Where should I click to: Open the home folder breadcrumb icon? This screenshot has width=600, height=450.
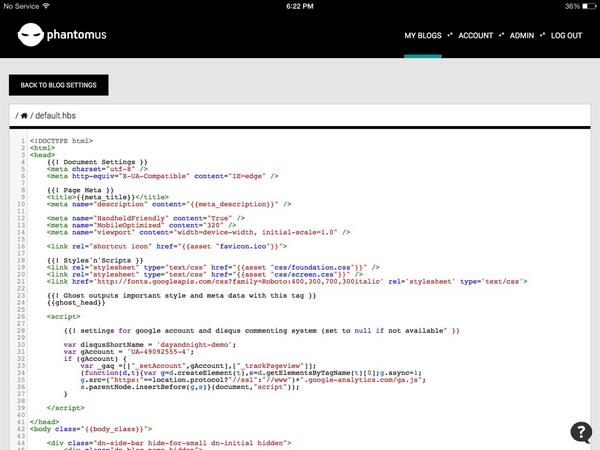point(24,116)
